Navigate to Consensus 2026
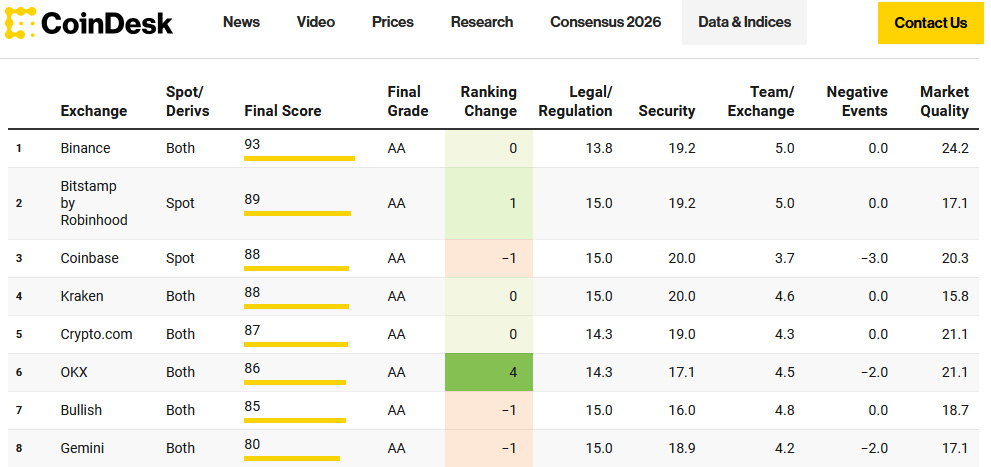Viewport: 991px width, 467px height. click(605, 22)
